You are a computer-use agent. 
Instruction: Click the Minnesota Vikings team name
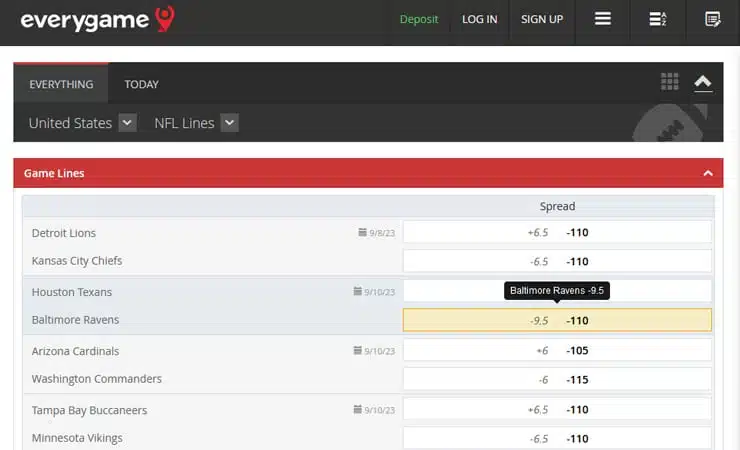tap(77, 438)
